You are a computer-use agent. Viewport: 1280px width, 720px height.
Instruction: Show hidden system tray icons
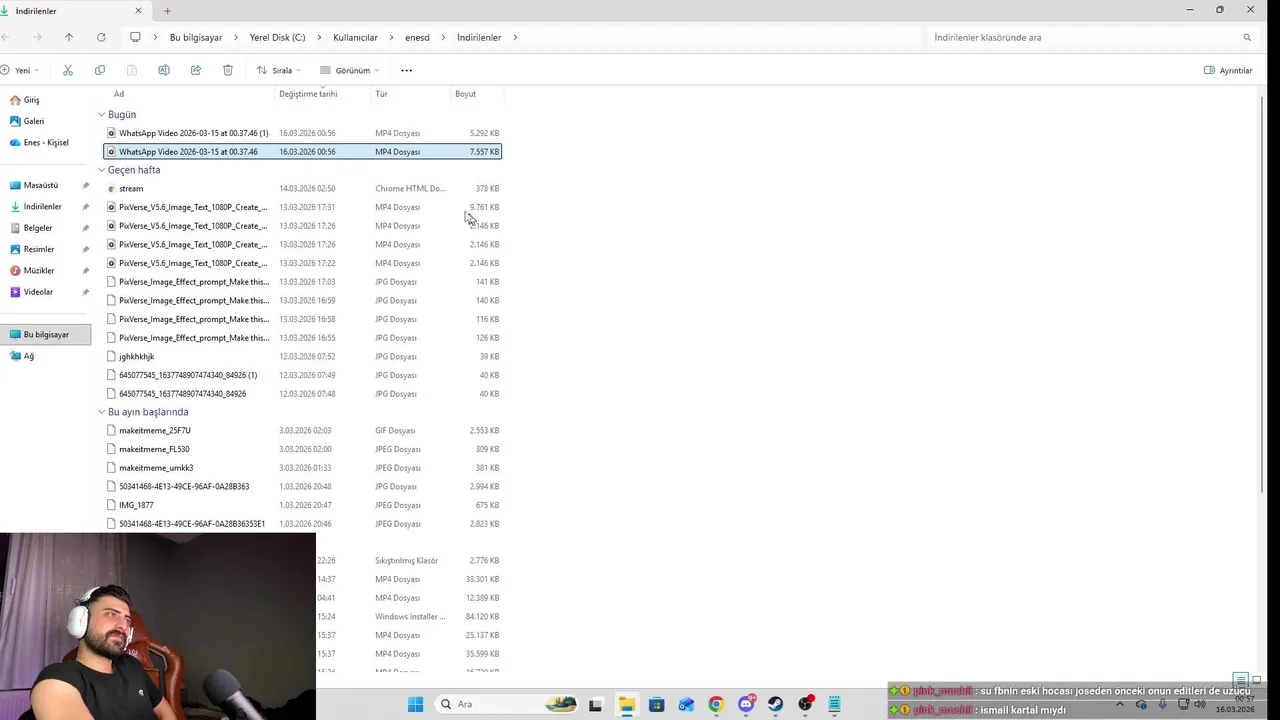(1119, 704)
